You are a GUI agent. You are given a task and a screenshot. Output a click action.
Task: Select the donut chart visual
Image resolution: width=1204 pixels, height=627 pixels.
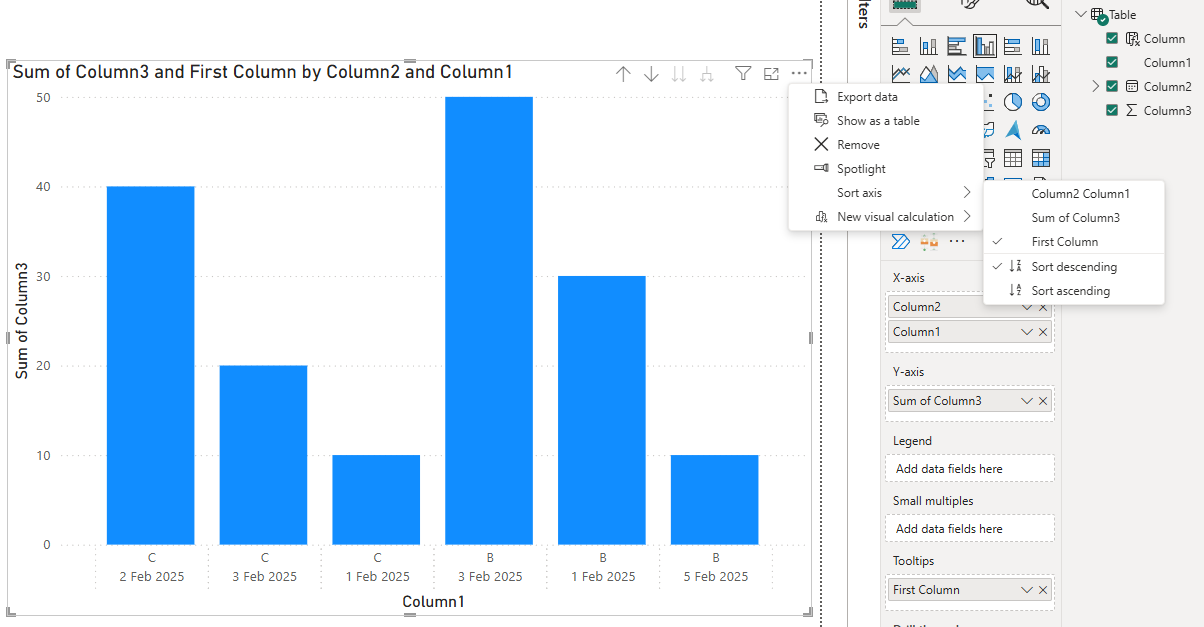tap(1040, 102)
